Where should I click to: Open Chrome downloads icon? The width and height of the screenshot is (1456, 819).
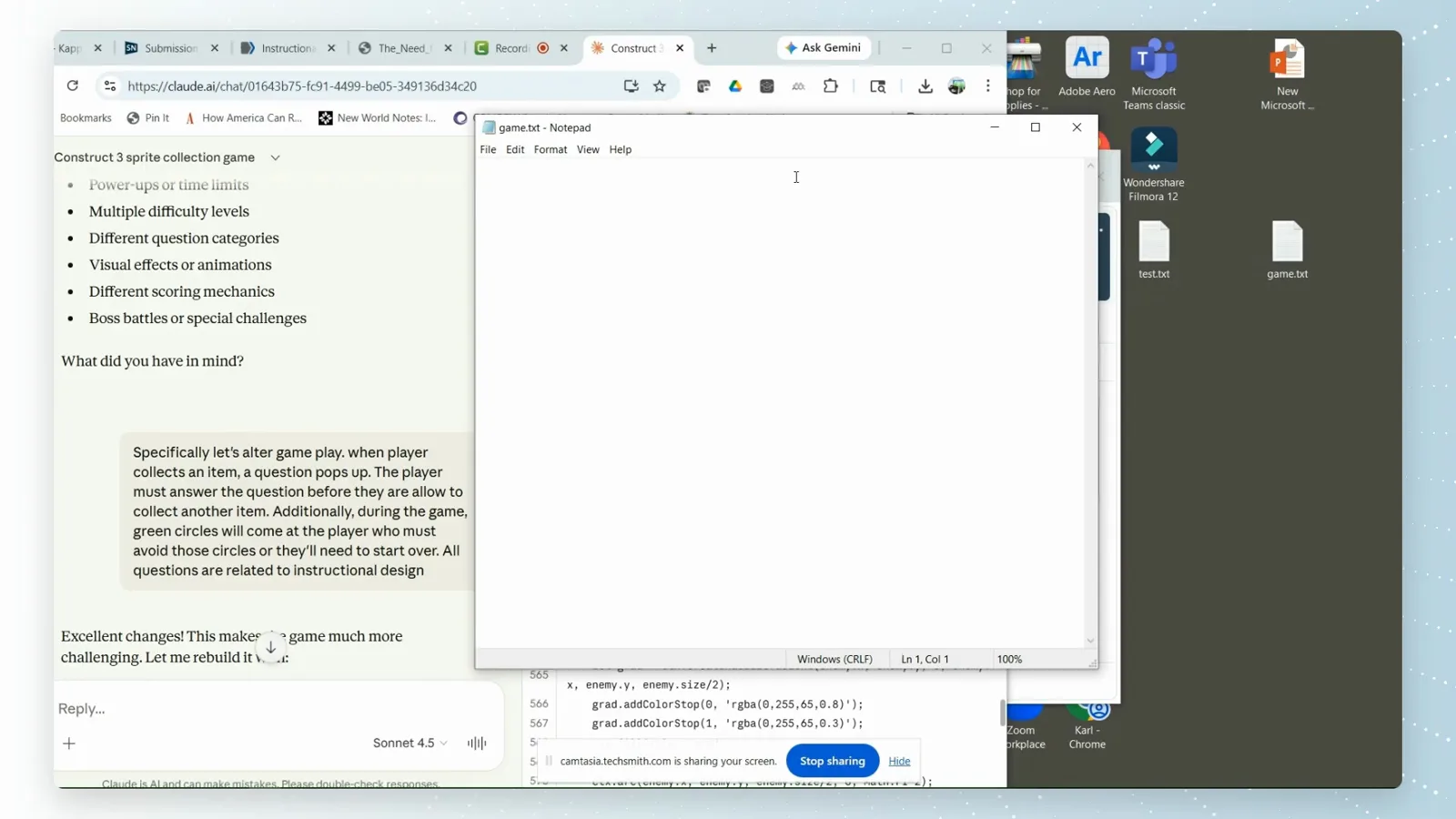[925, 86]
